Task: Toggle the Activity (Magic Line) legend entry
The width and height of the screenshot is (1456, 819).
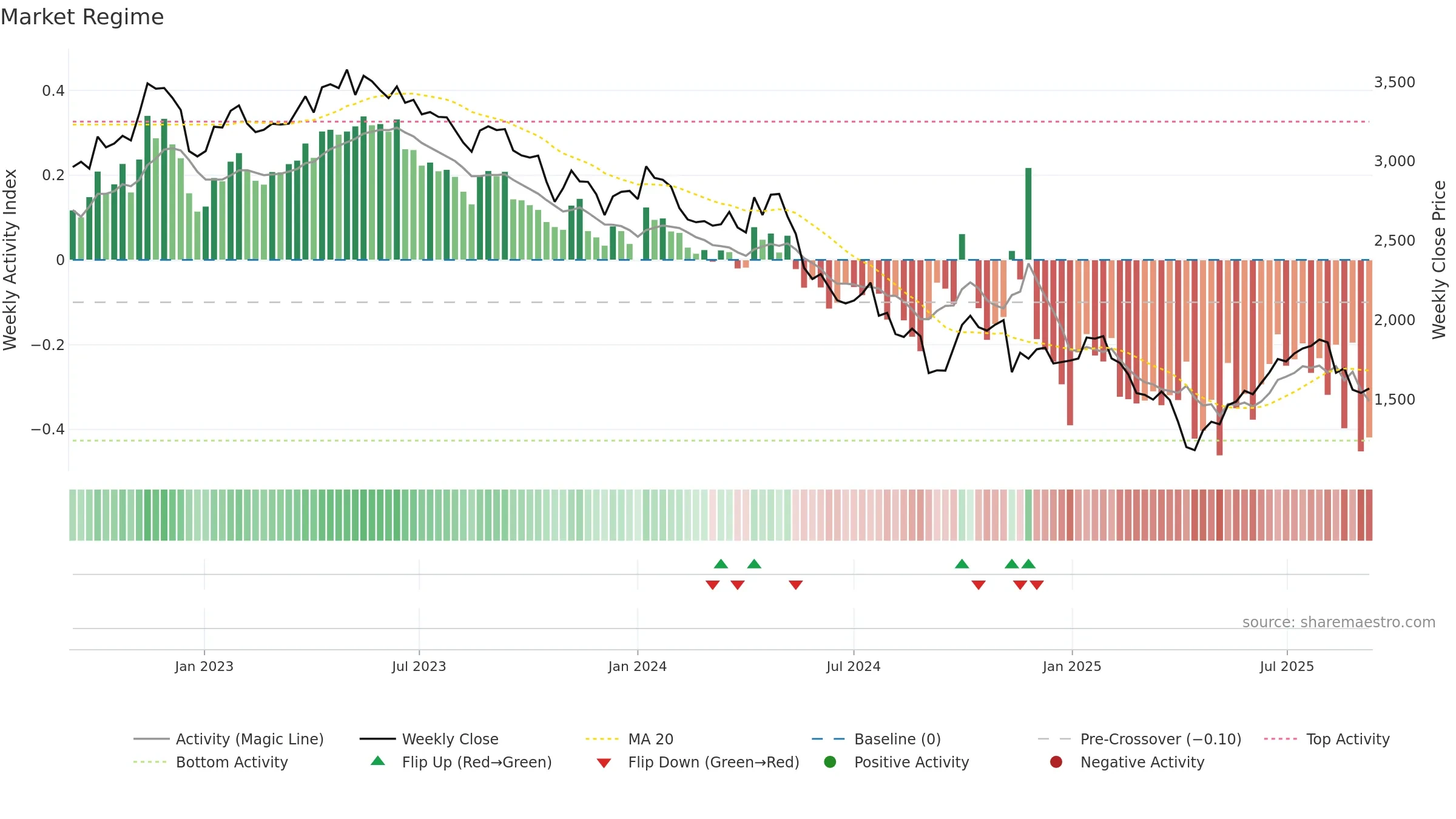Action: point(229,739)
